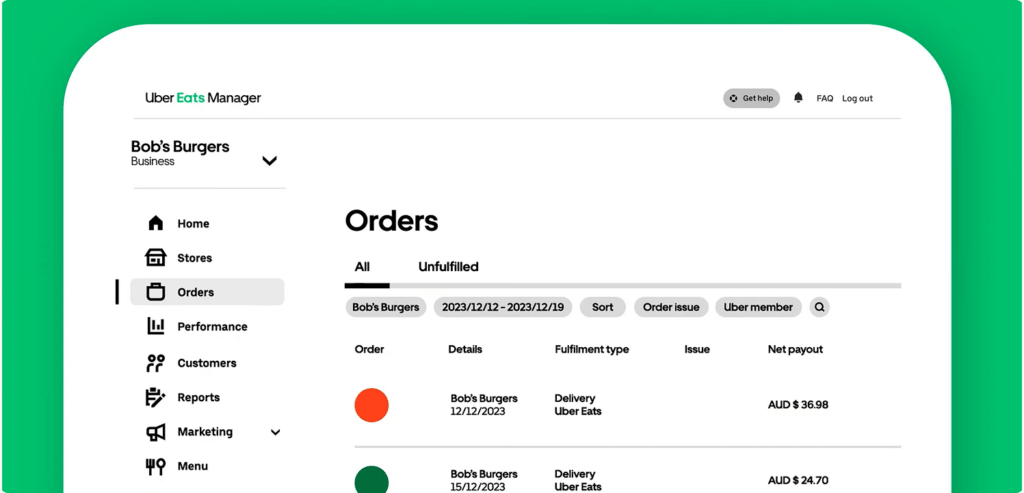Click the 12/12/2023 order date

click(477, 411)
